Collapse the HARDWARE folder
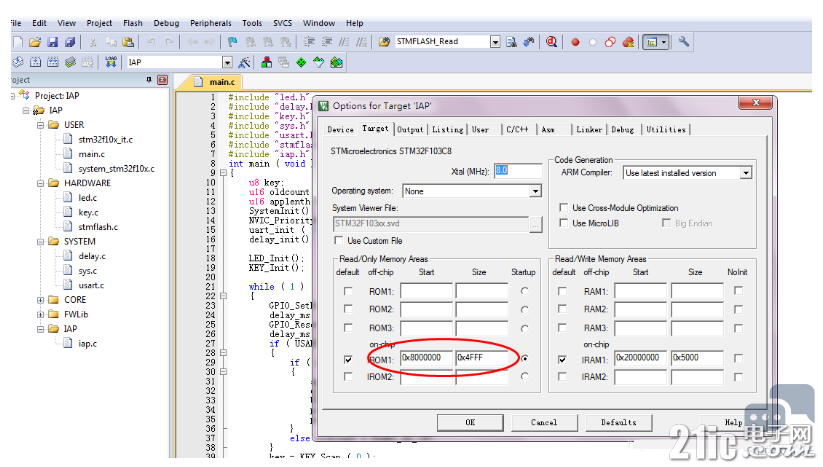This screenshot has height=467, width=823. (x=40, y=184)
